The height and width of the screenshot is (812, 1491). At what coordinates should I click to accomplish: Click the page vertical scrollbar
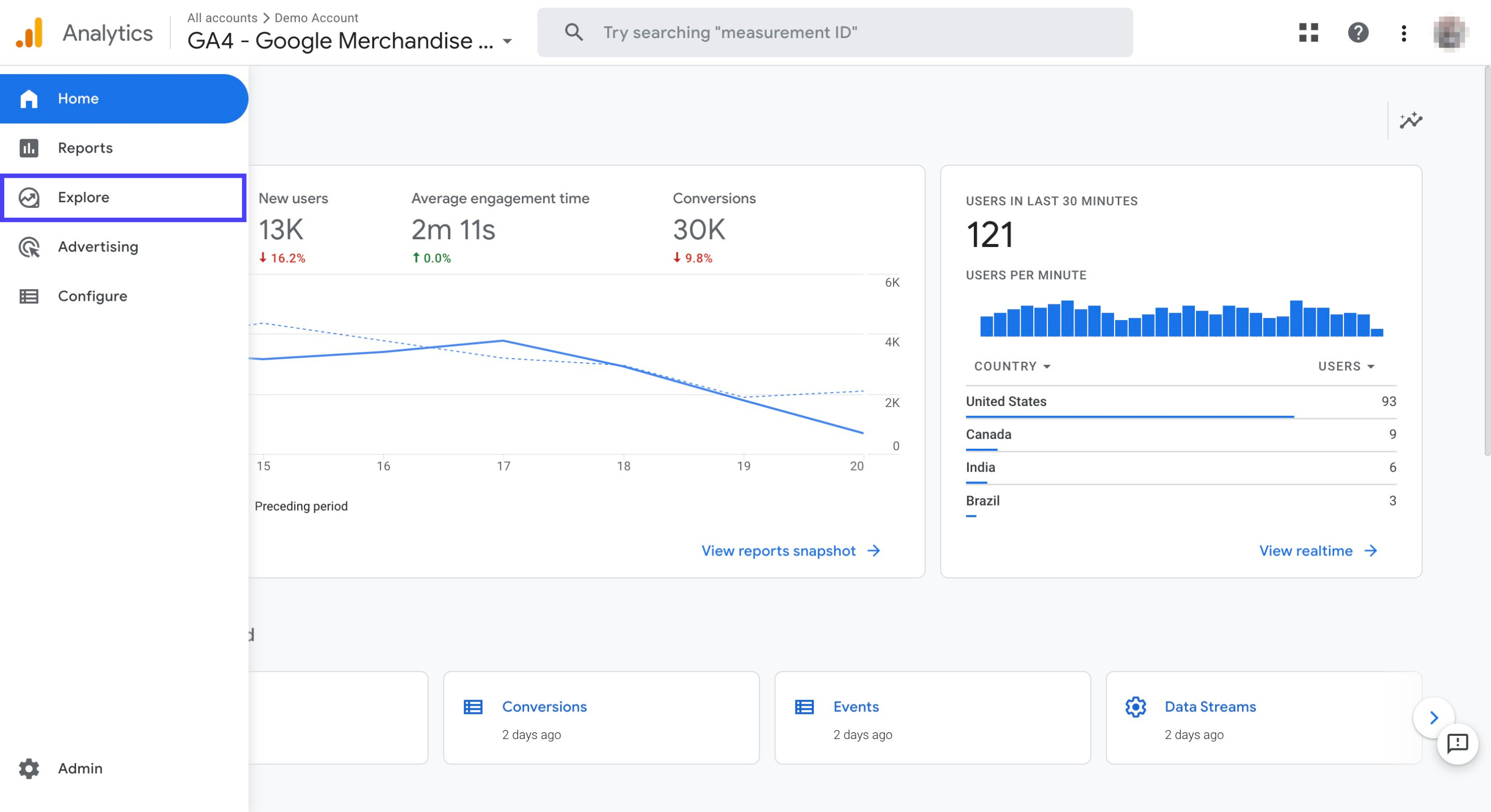(1486, 261)
